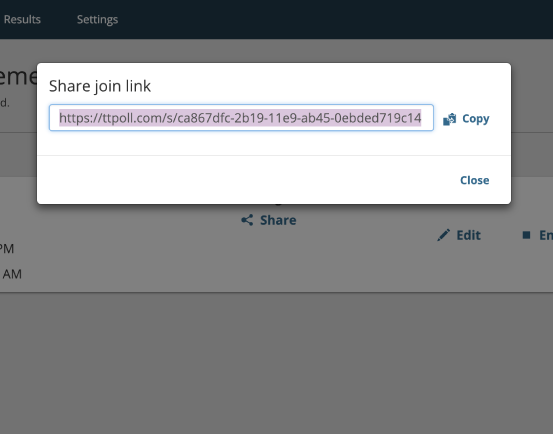
Task: Click the Share network icon
Action: [247, 220]
